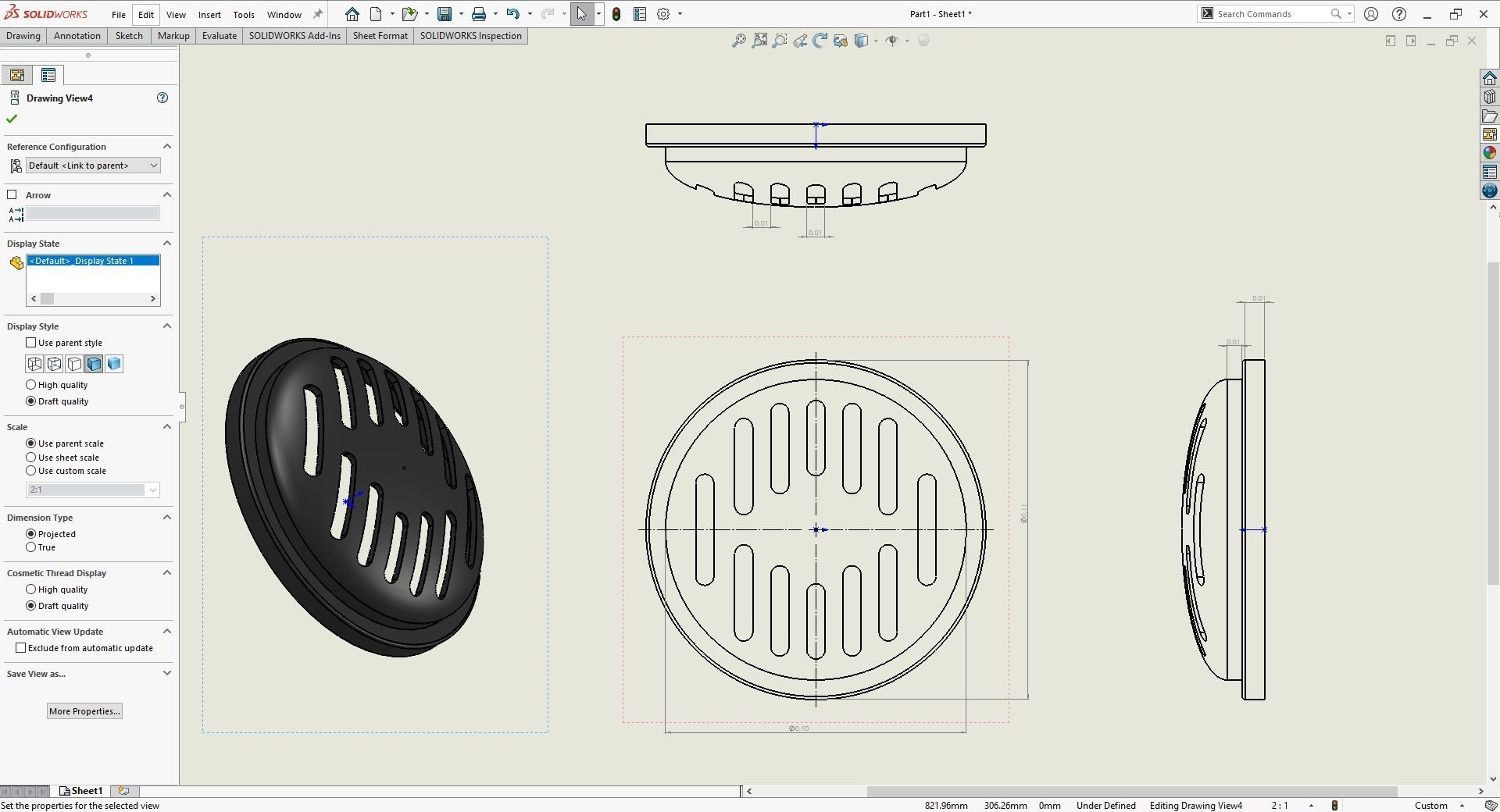Collapse the Cosmetic Thread Display section
This screenshot has width=1500, height=812.
[166, 573]
